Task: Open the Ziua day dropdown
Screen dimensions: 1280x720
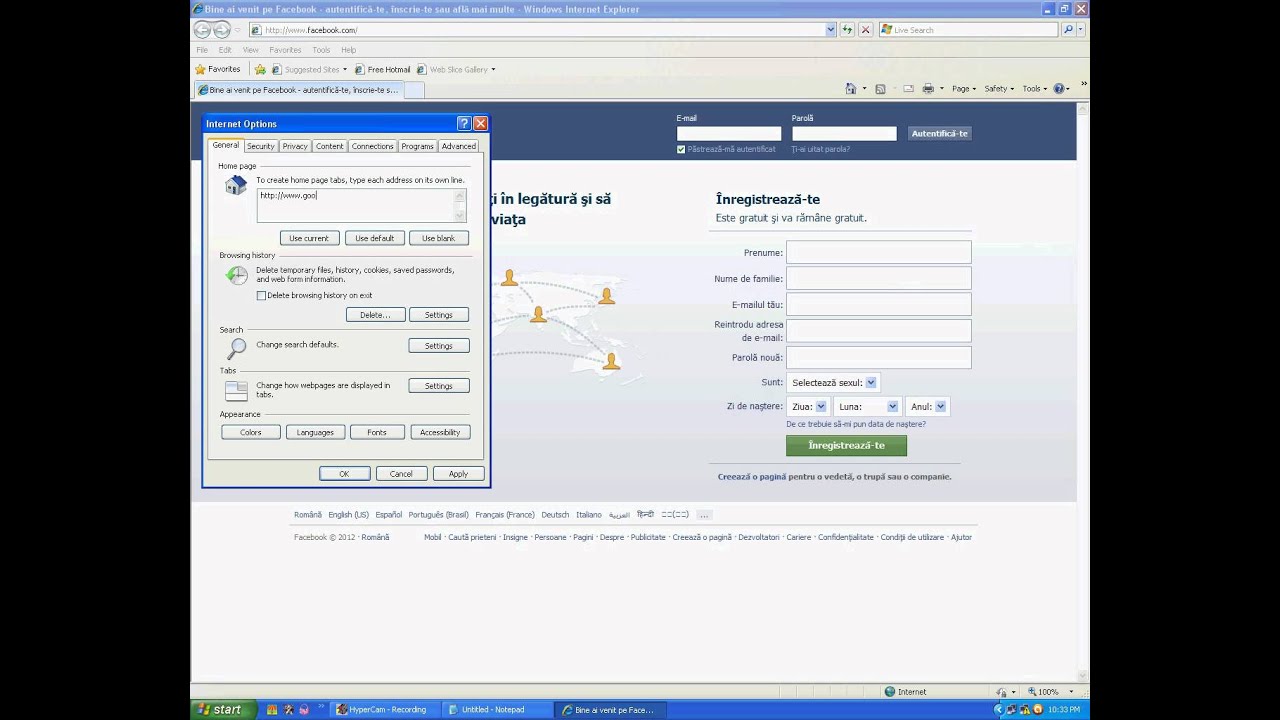Action: coord(807,406)
